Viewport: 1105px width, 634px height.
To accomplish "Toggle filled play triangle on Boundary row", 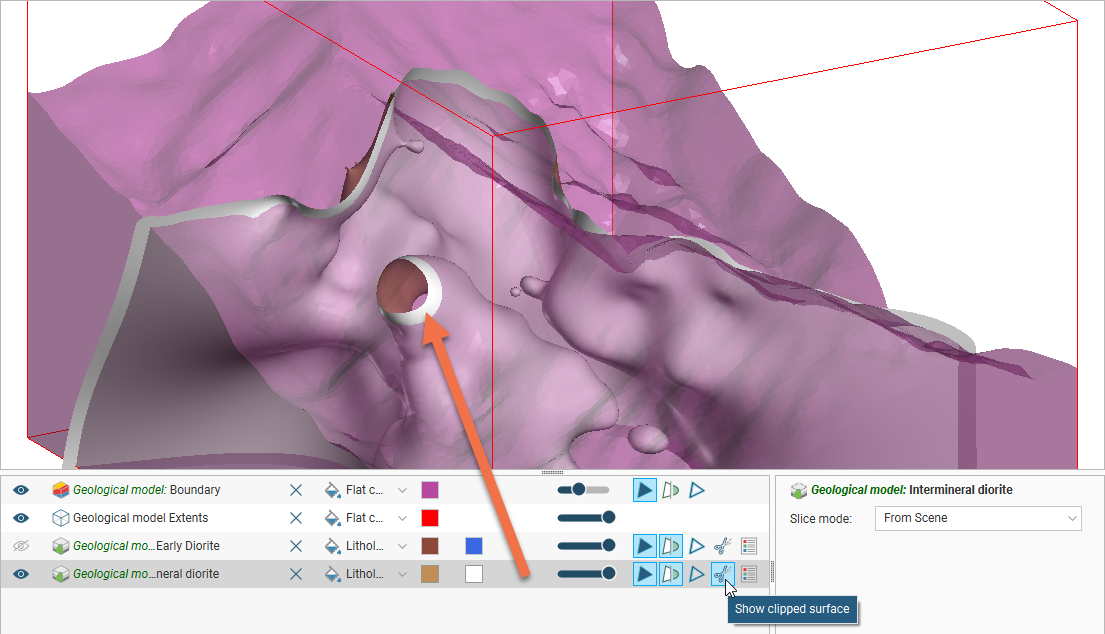I will click(x=645, y=490).
